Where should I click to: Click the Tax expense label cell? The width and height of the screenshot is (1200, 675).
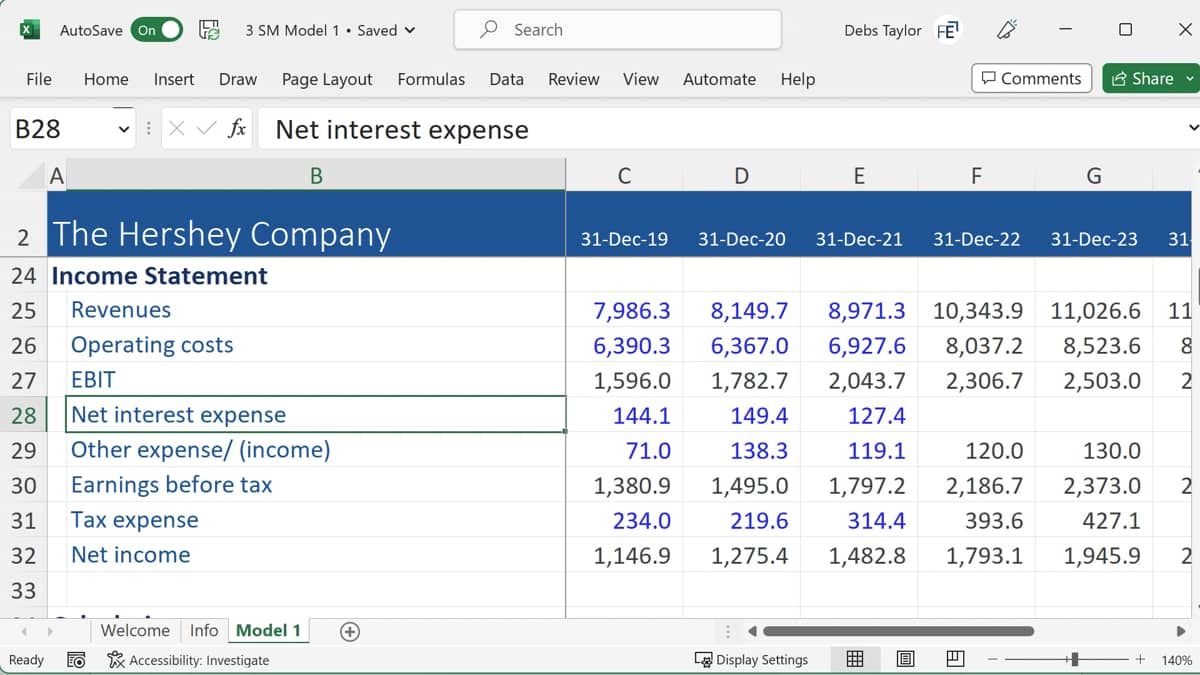[x=316, y=520]
